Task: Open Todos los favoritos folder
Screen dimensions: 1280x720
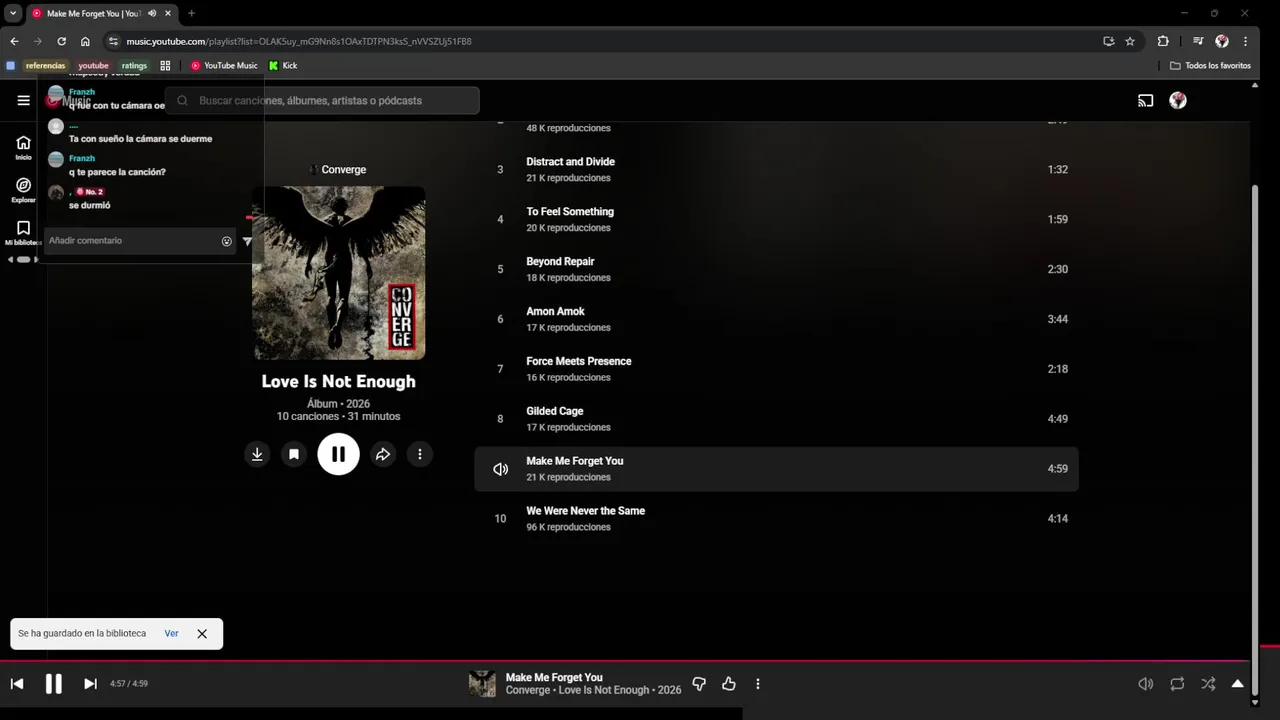Action: [x=1210, y=66]
